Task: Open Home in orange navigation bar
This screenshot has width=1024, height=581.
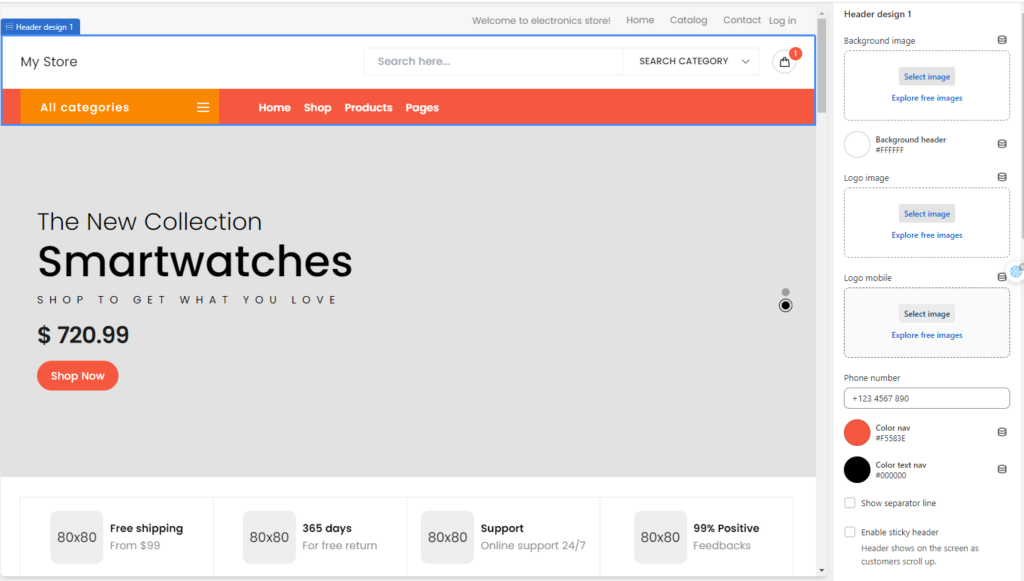Action: [274, 108]
